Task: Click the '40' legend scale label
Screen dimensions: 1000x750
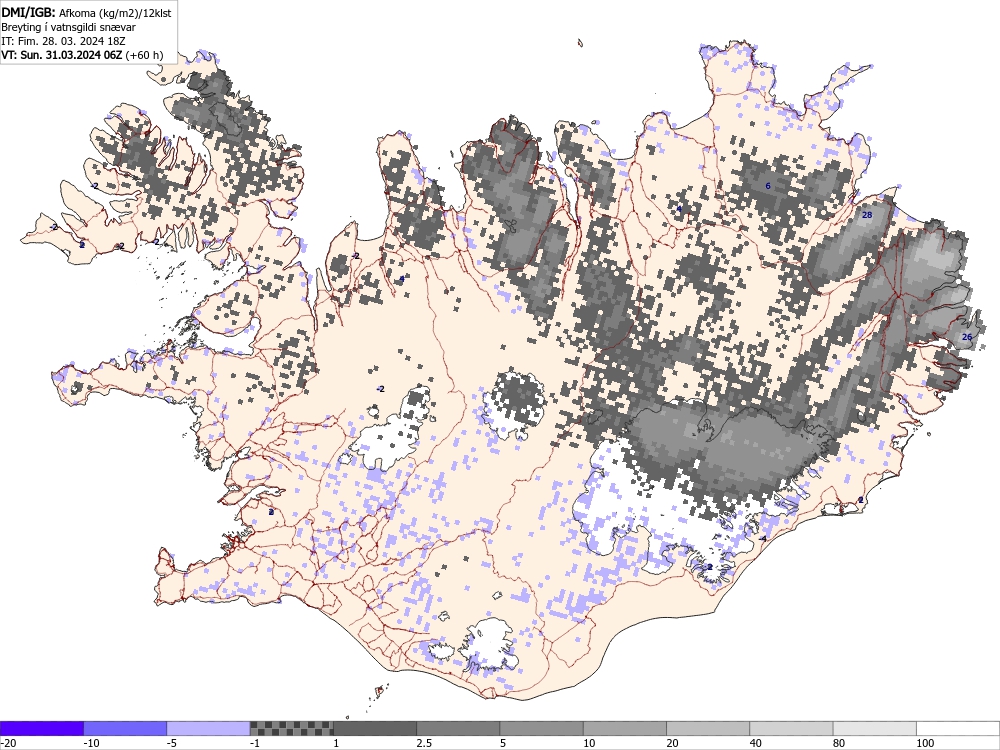Action: [x=756, y=743]
